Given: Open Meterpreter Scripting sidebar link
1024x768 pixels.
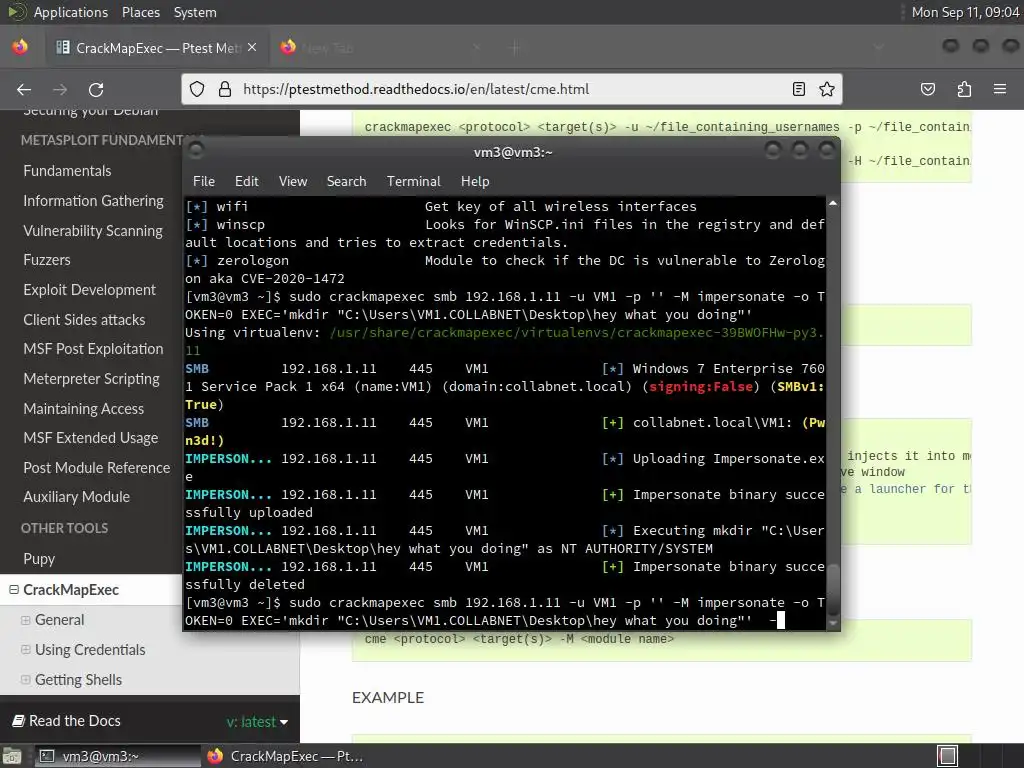Looking at the screenshot, I should click(91, 379).
